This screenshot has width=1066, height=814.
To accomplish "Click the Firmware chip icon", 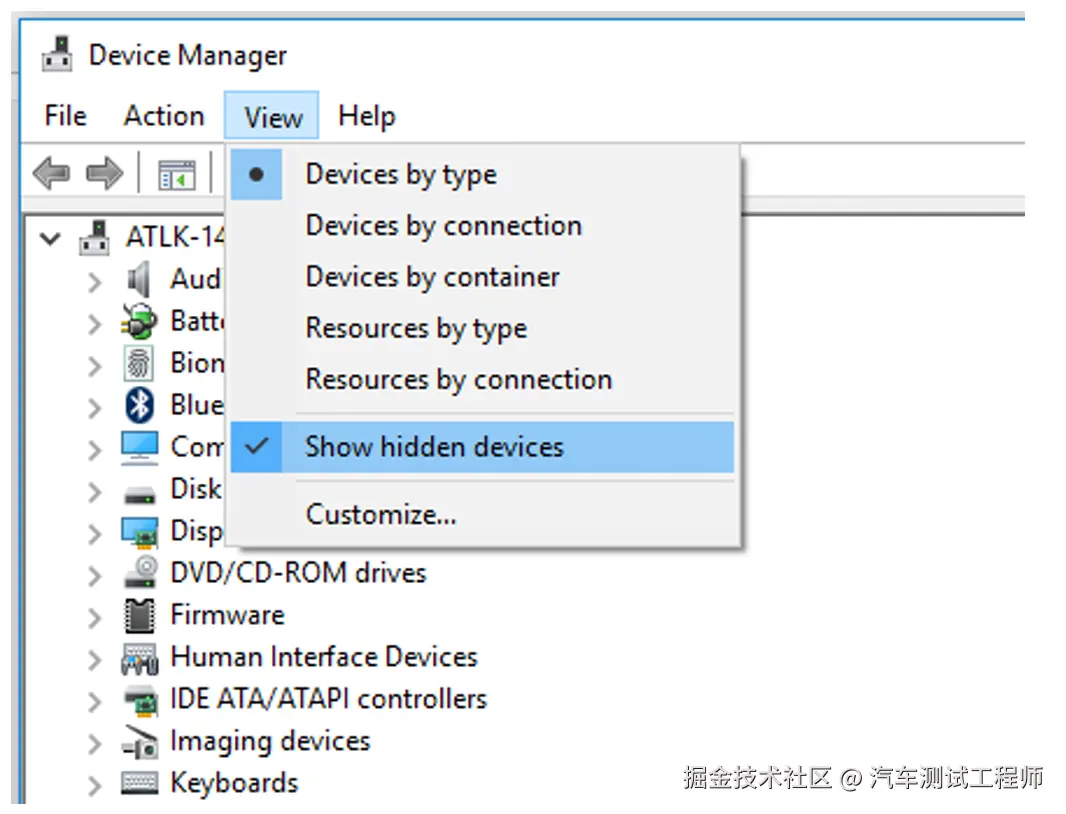I will click(x=140, y=615).
